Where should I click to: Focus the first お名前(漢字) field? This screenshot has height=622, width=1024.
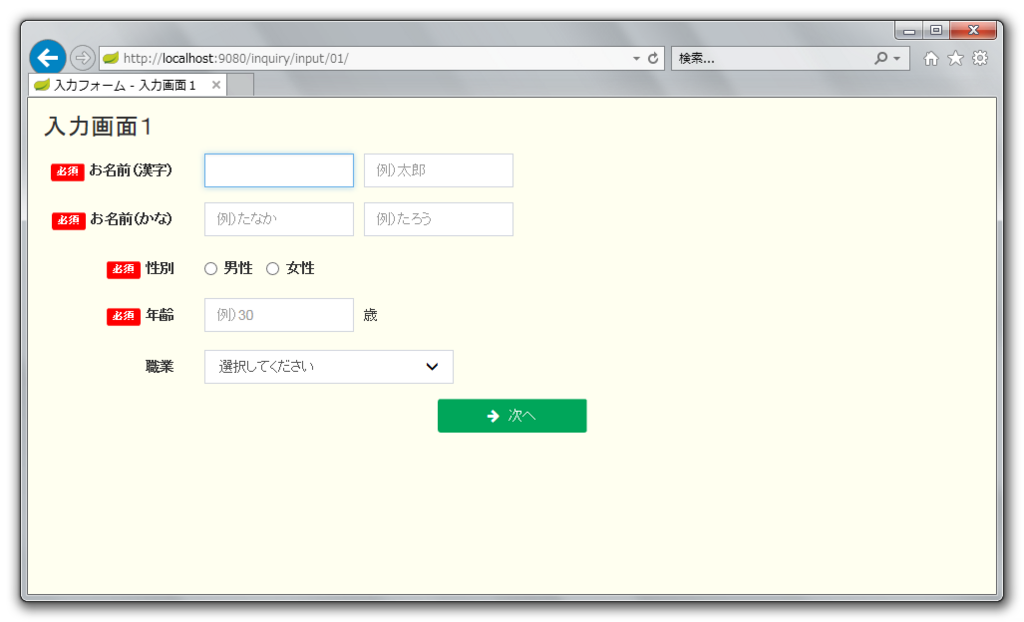click(x=279, y=171)
